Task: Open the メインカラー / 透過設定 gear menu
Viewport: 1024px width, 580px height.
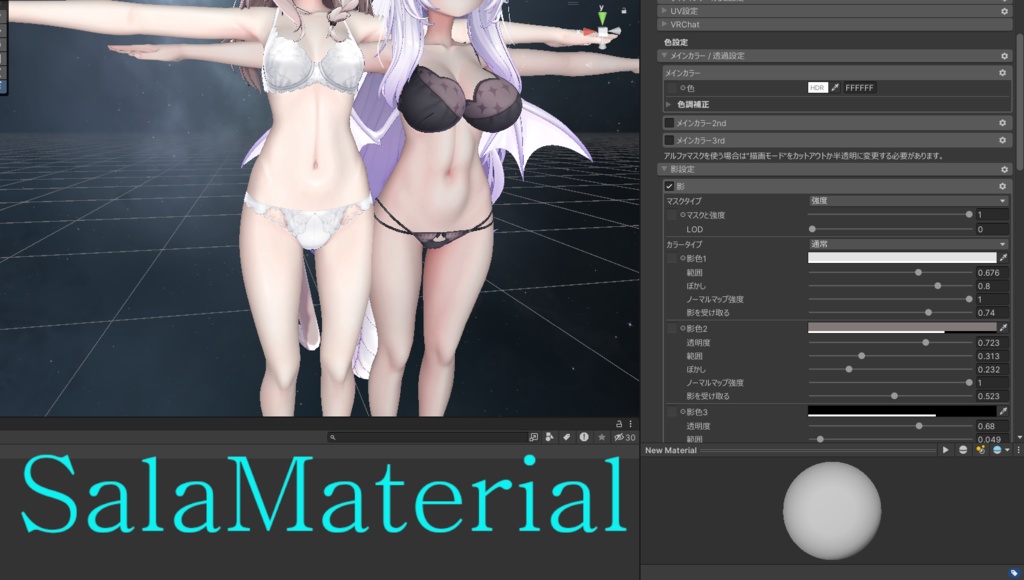Action: pyautogui.click(x=1004, y=56)
